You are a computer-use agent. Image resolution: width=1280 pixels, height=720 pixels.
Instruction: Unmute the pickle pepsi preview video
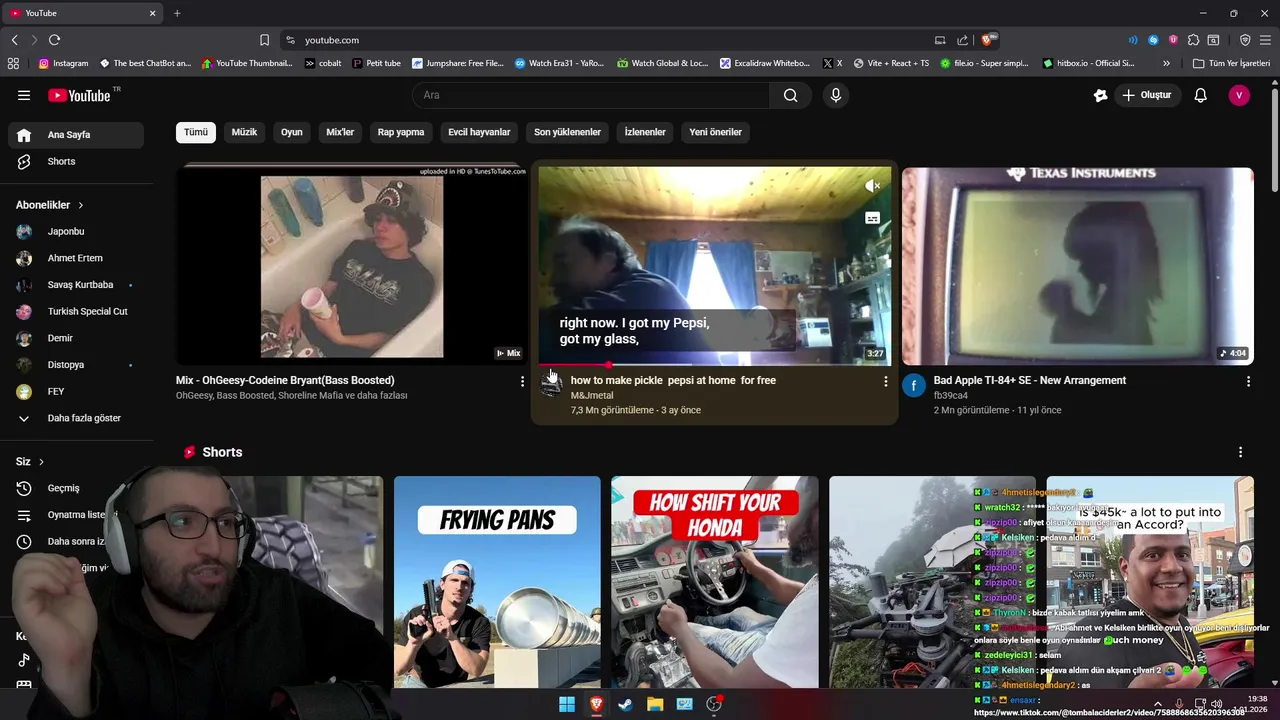[x=872, y=186]
